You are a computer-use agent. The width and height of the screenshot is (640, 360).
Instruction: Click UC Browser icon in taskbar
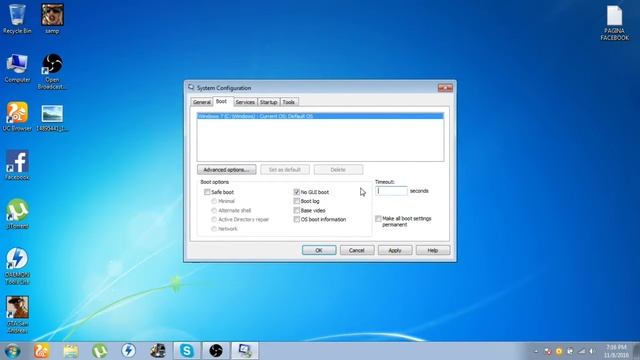pyautogui.click(x=41, y=351)
